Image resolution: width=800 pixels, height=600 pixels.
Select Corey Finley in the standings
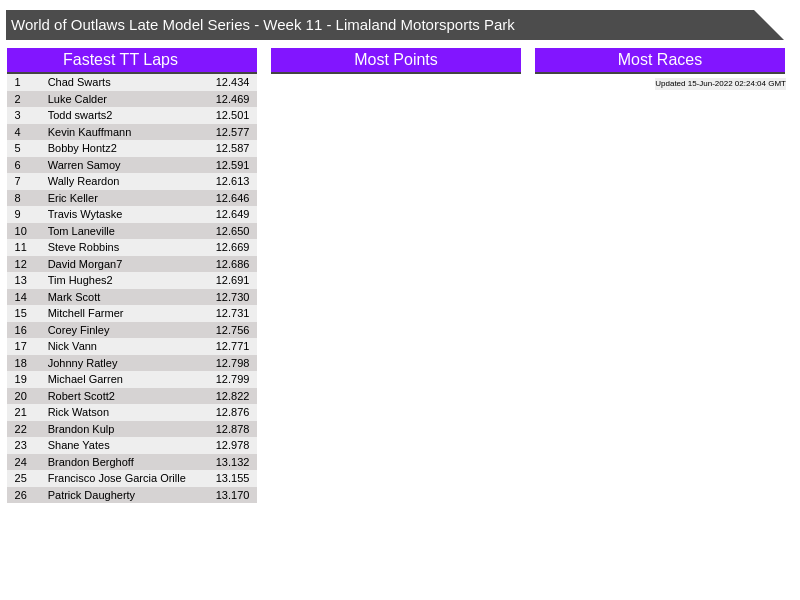(78, 330)
